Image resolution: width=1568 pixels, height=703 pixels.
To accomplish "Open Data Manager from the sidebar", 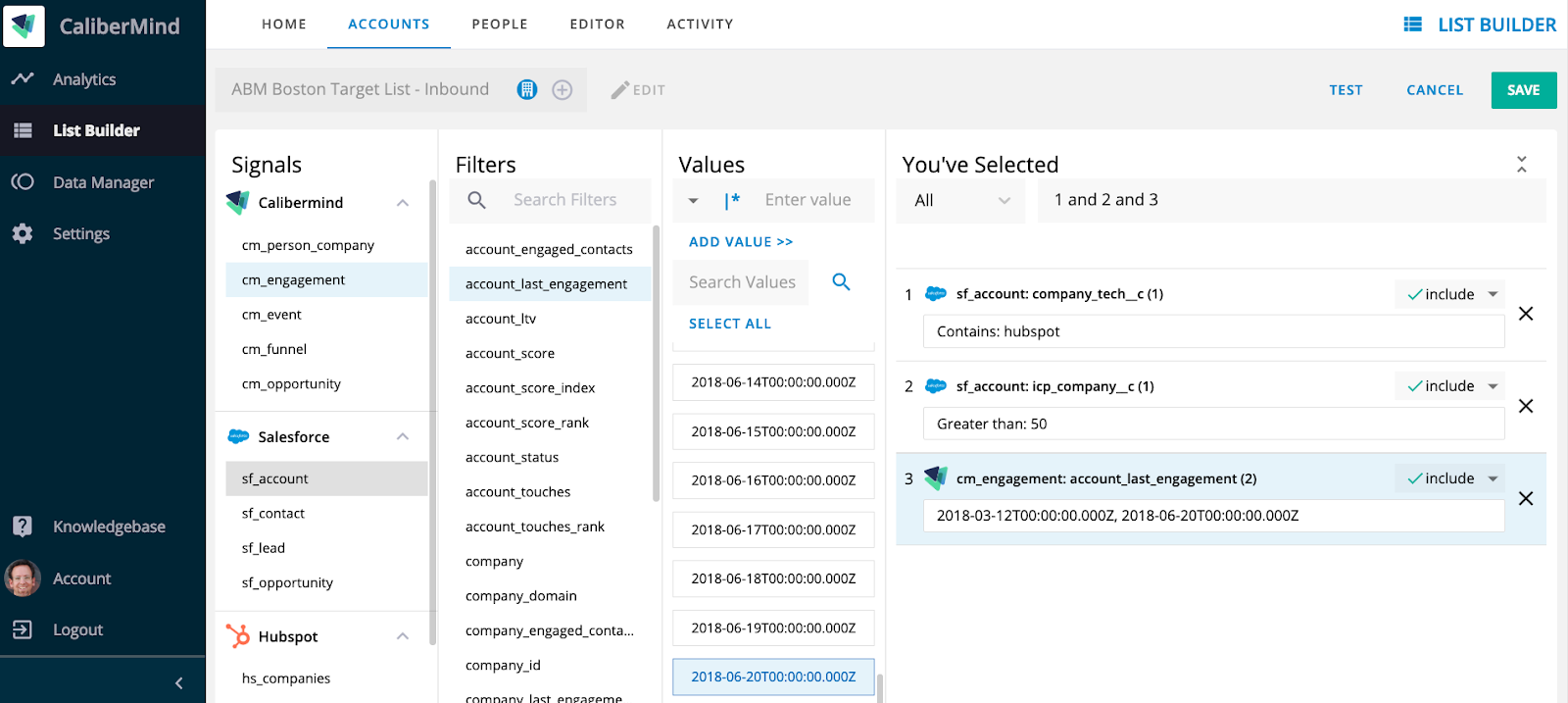I will [103, 182].
